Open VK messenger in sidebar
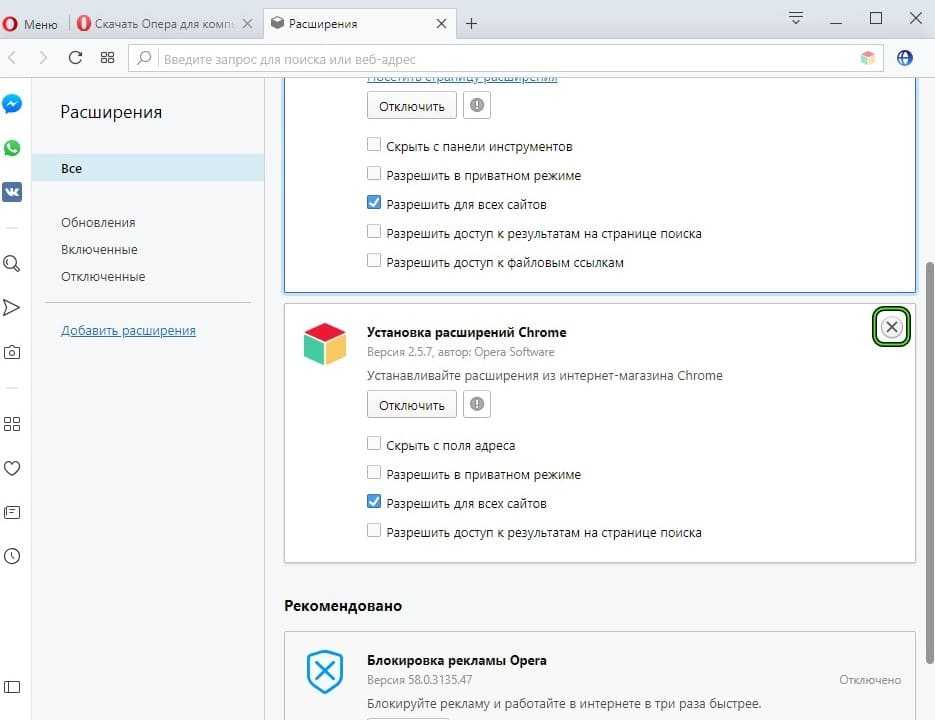This screenshot has width=935, height=720. pyautogui.click(x=12, y=192)
